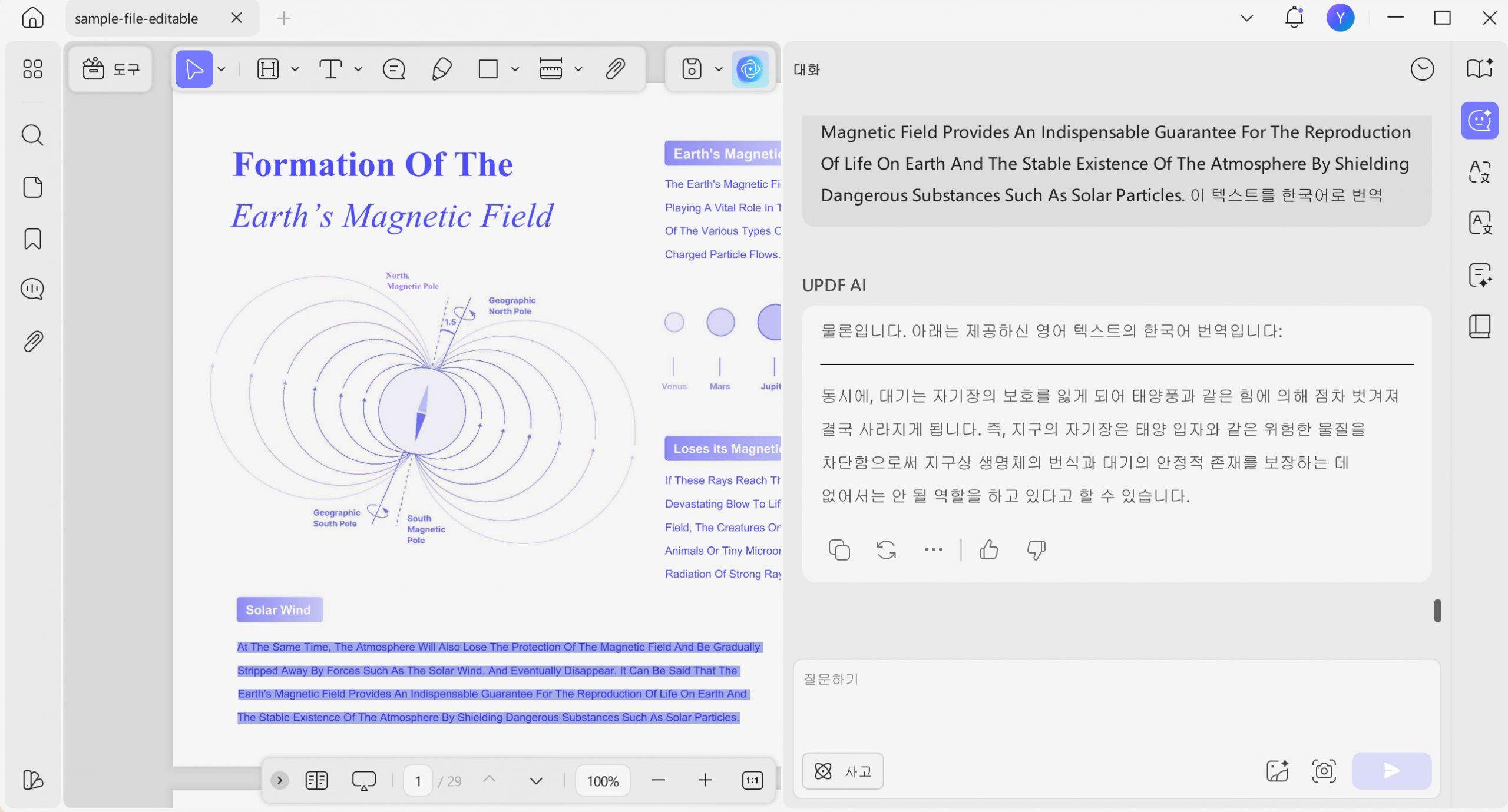
Task: Expand the selection tool dropdown arrow
Action: (x=221, y=69)
